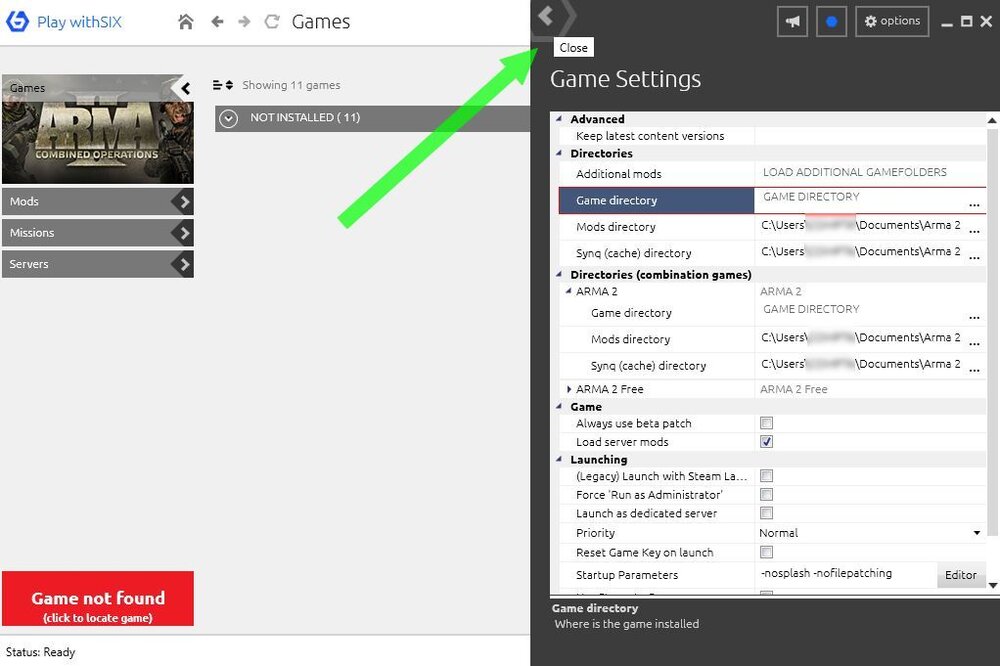Click the Additional mods gamefolders field
The image size is (1000, 666).
tap(870, 172)
